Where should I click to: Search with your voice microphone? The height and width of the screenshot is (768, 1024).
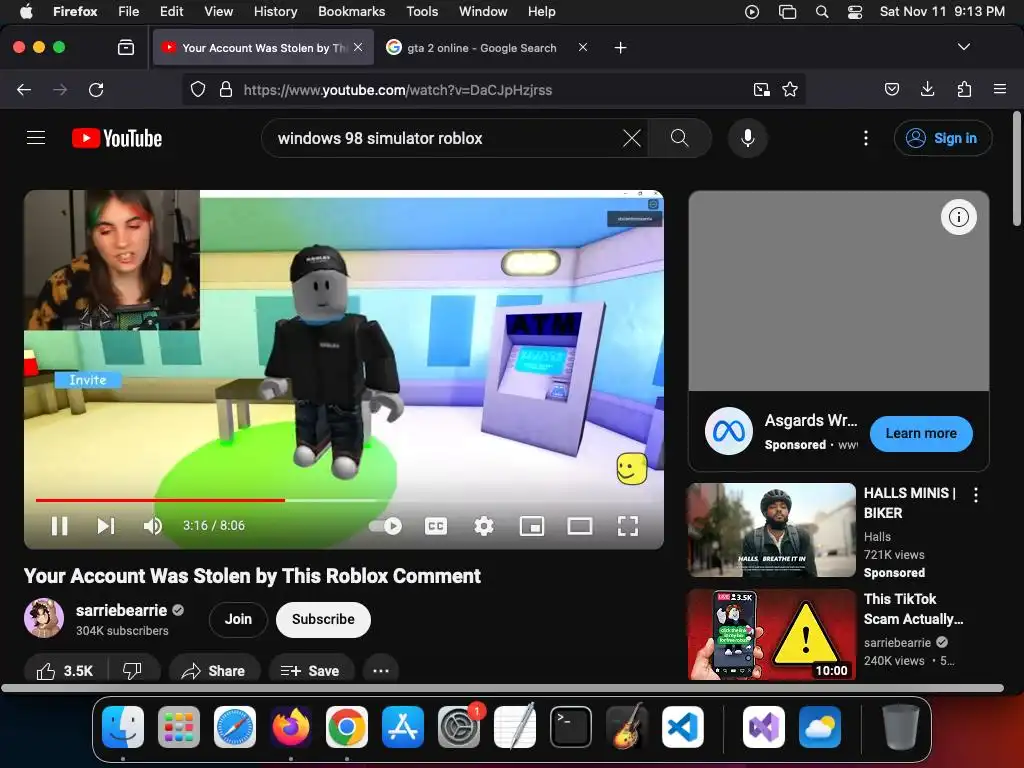point(748,138)
